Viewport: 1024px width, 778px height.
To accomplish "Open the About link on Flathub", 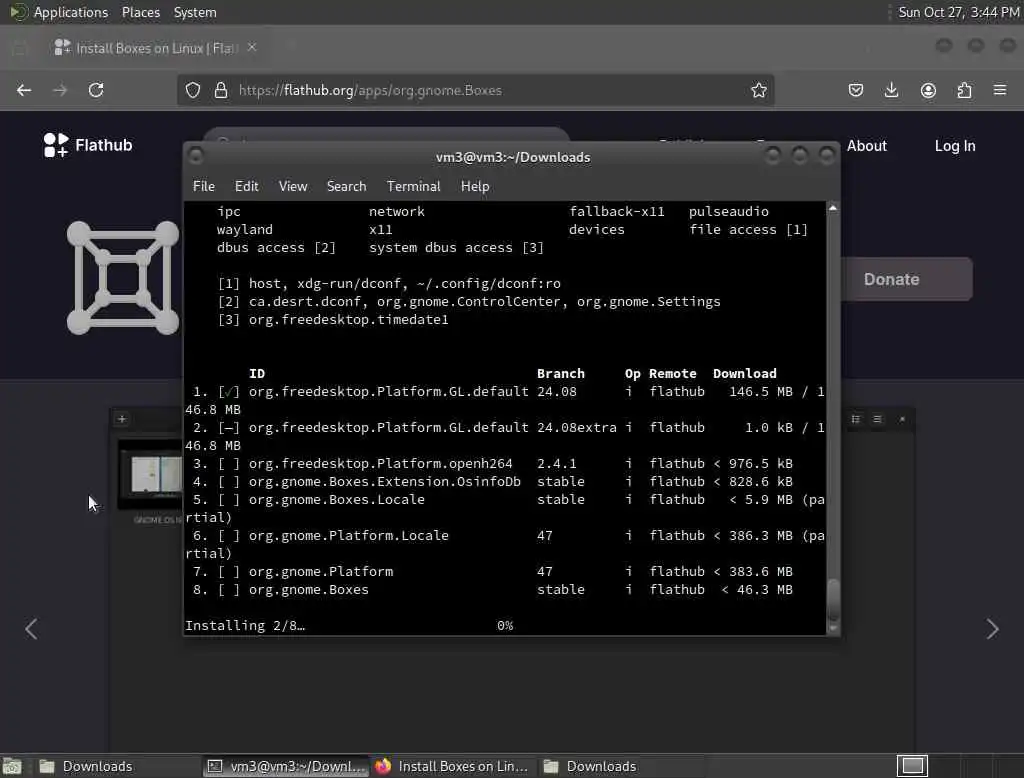I will [867, 146].
